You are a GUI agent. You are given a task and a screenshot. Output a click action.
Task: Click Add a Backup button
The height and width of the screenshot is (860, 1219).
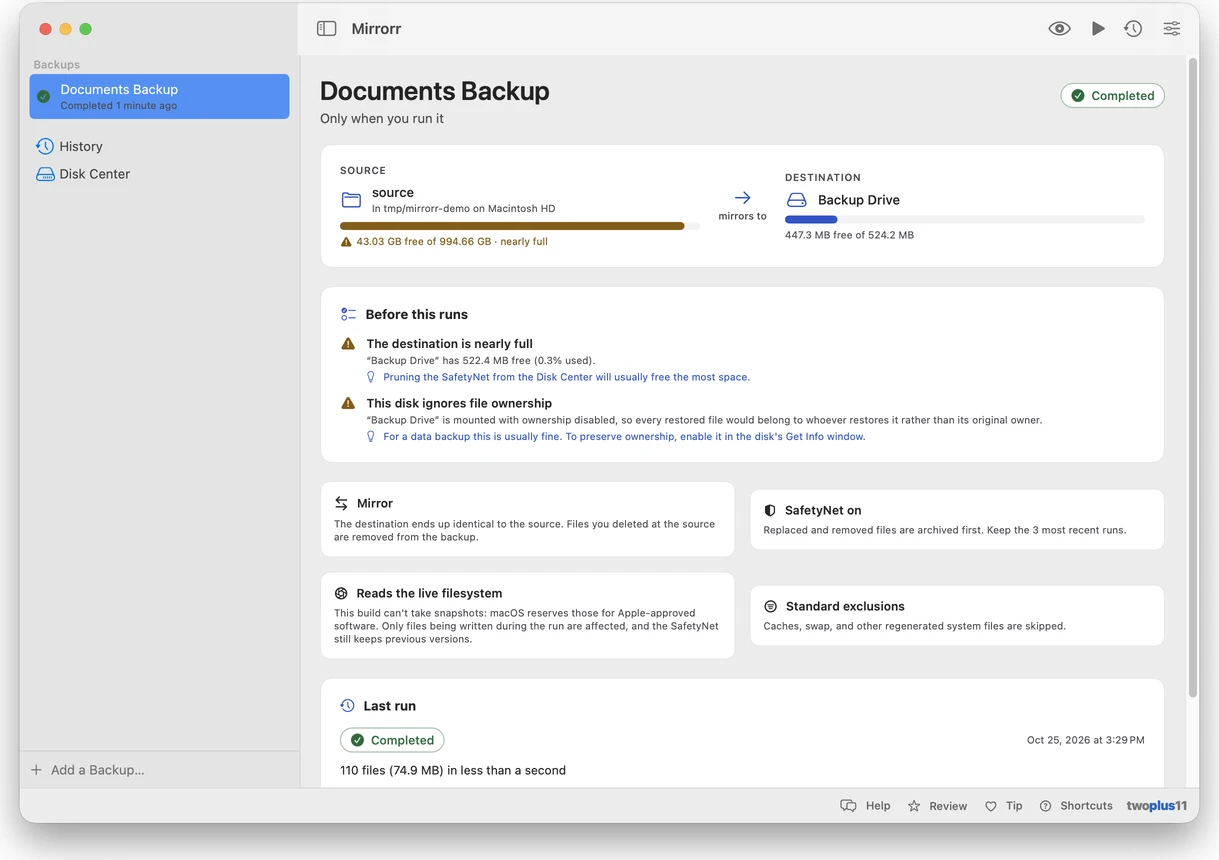(x=88, y=770)
